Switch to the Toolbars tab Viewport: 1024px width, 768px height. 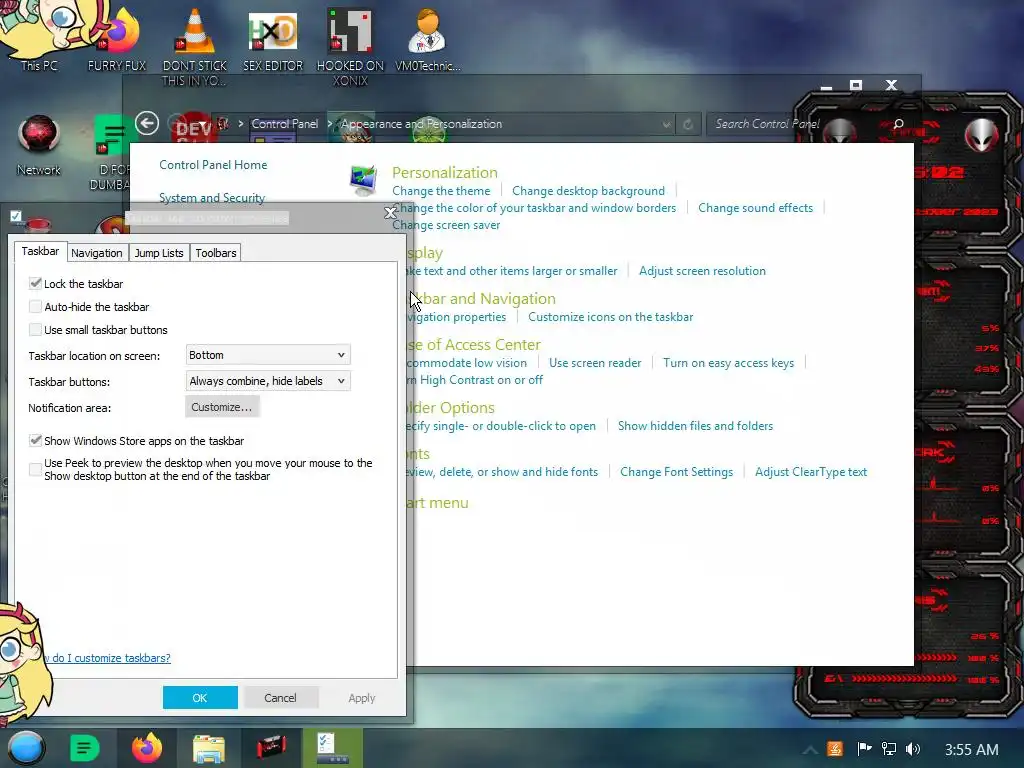(x=216, y=253)
